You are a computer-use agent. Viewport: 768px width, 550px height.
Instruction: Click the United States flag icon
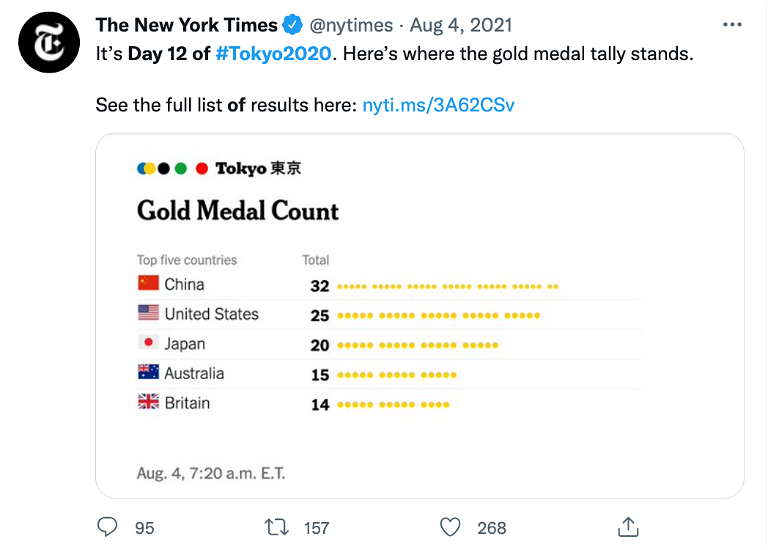pos(148,312)
